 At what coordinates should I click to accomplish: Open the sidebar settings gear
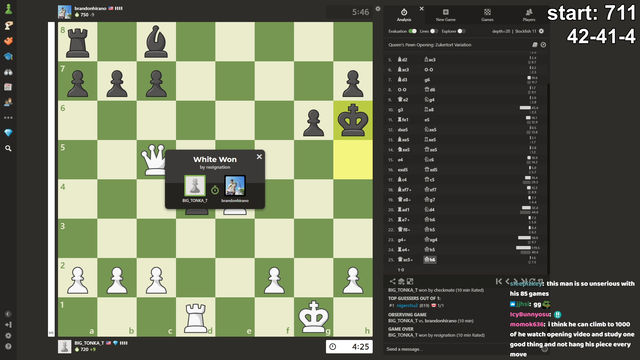8,336
